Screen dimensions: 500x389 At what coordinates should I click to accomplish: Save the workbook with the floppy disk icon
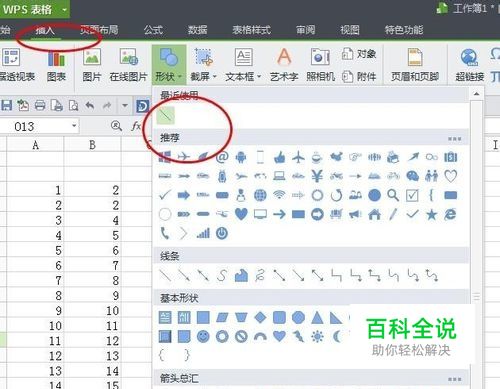[x=7, y=106]
